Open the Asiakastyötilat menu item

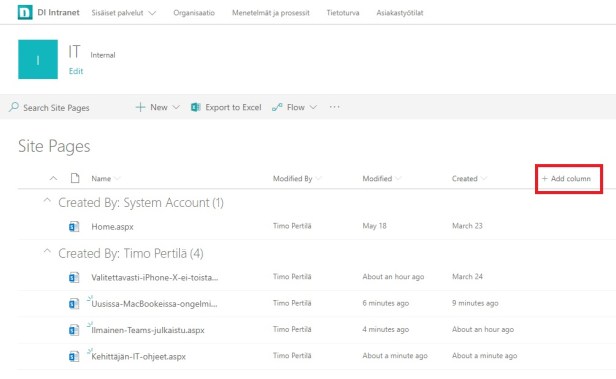point(400,13)
